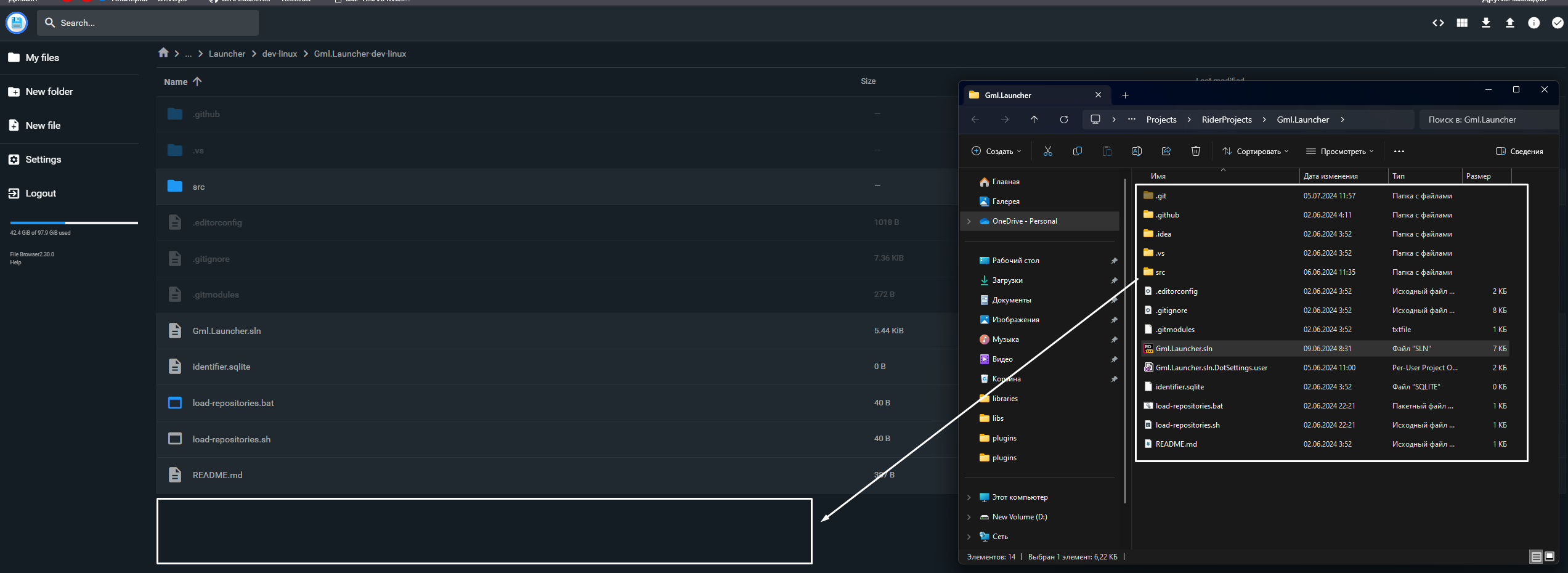The height and width of the screenshot is (573, 1568).
Task: Click the cut scissors icon in Explorer
Action: tap(1047, 151)
